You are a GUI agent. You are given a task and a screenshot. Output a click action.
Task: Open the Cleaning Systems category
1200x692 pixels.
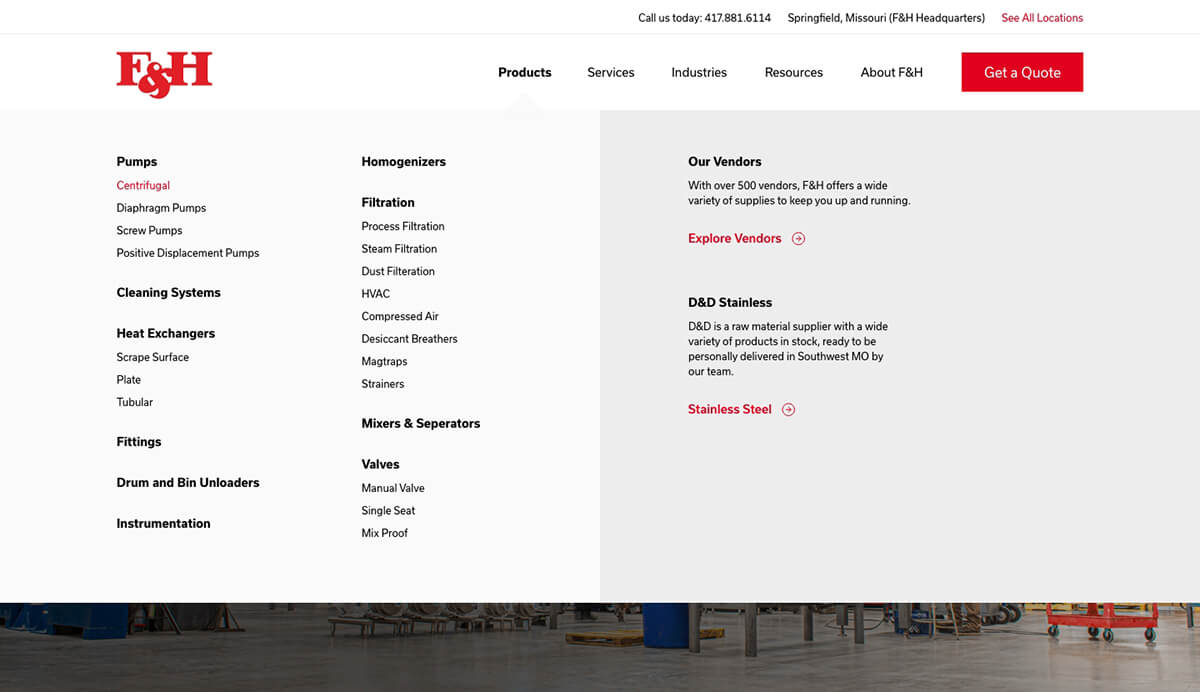169,293
